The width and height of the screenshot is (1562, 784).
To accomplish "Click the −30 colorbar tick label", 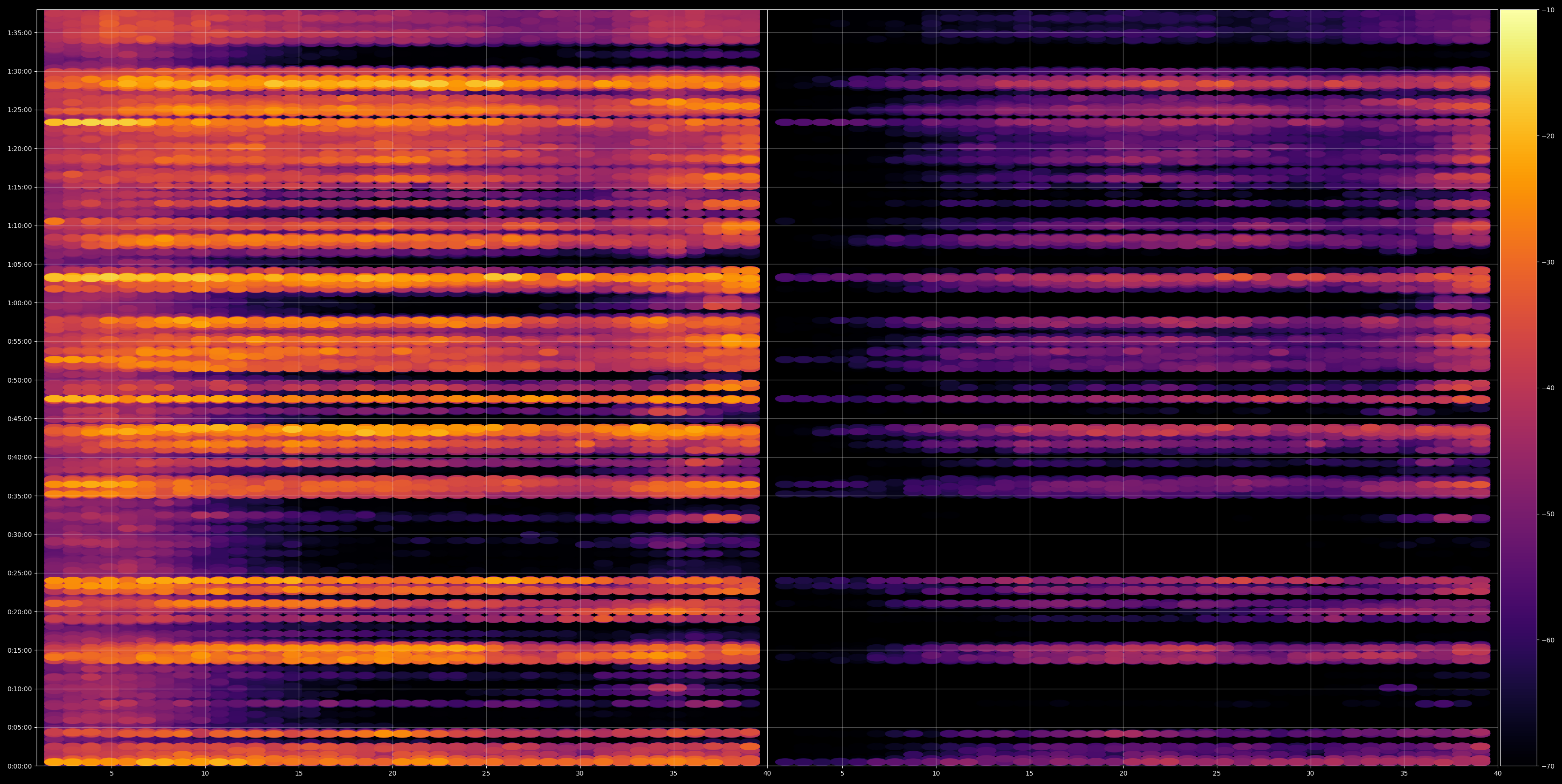I will pyautogui.click(x=1547, y=262).
